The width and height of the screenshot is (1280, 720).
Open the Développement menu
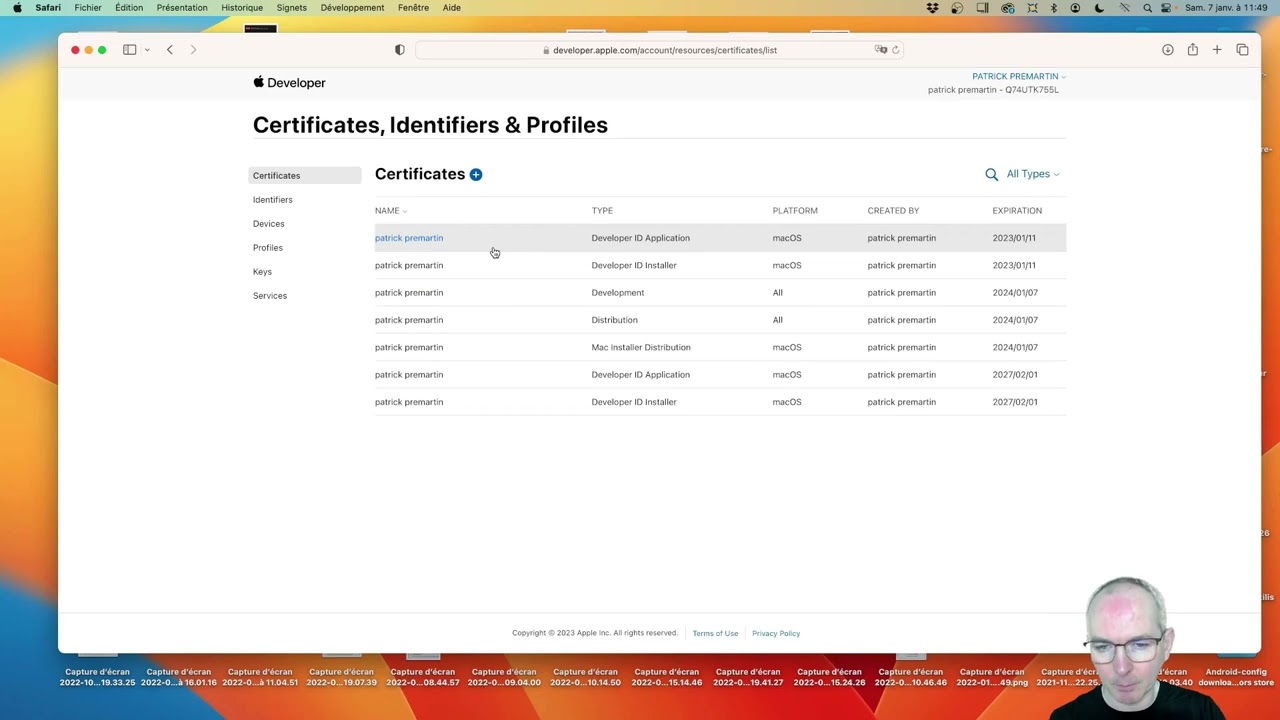pyautogui.click(x=352, y=8)
